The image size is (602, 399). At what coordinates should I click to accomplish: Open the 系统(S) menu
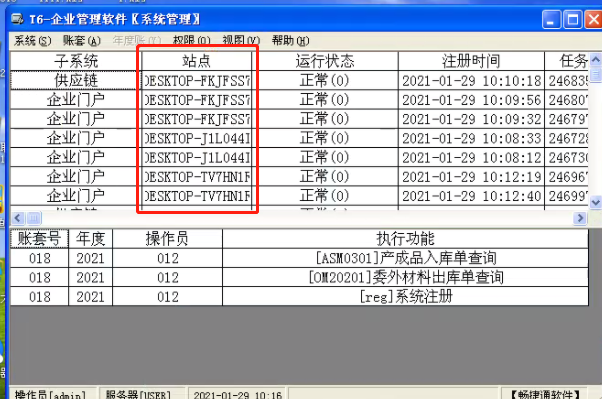32,41
